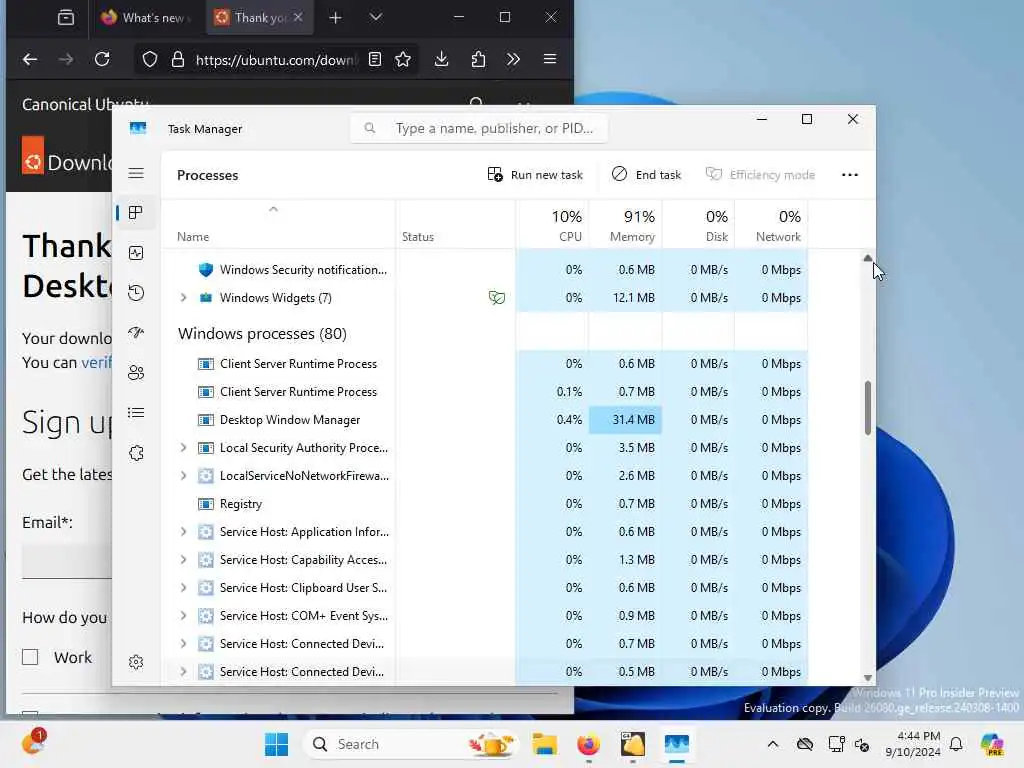Image resolution: width=1024 pixels, height=768 pixels.
Task: Open Windows Start menu
Action: (277, 744)
